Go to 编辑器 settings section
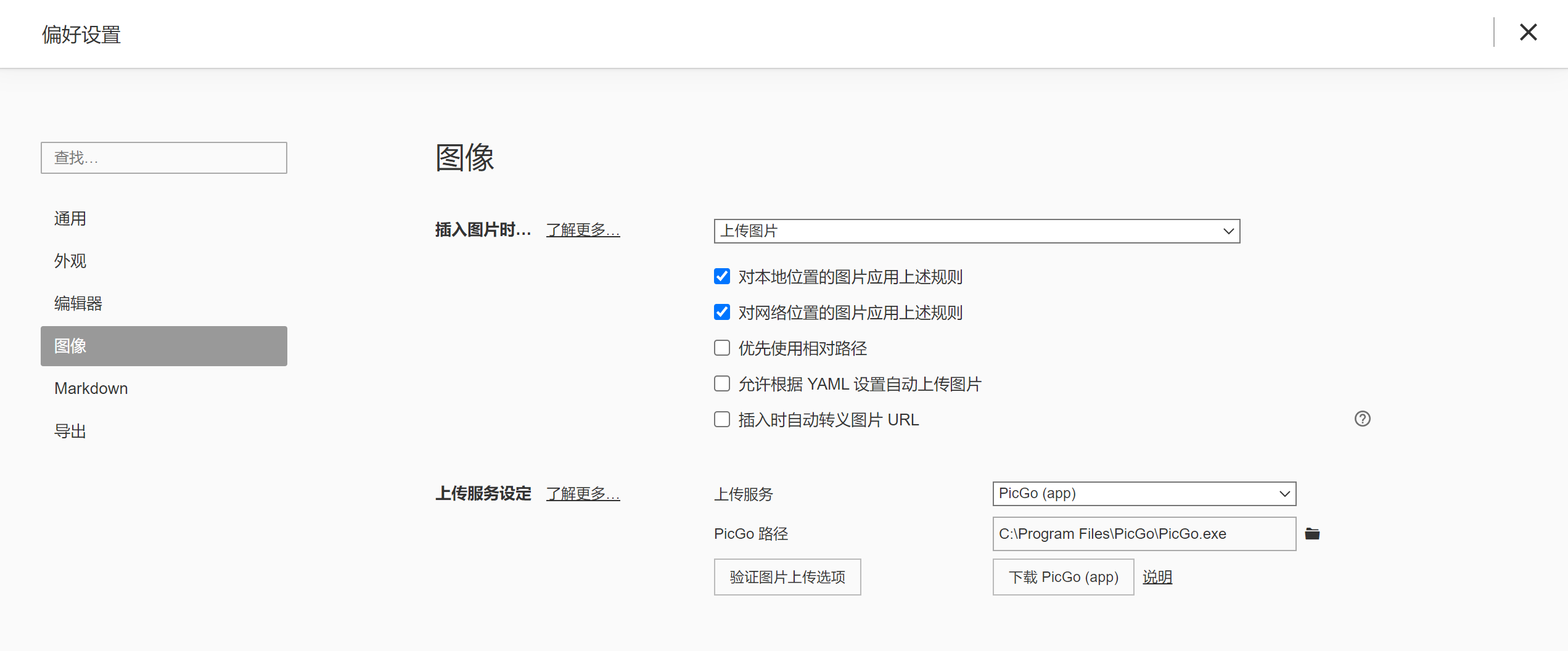Screen dimensions: 1568x651 pos(78,304)
